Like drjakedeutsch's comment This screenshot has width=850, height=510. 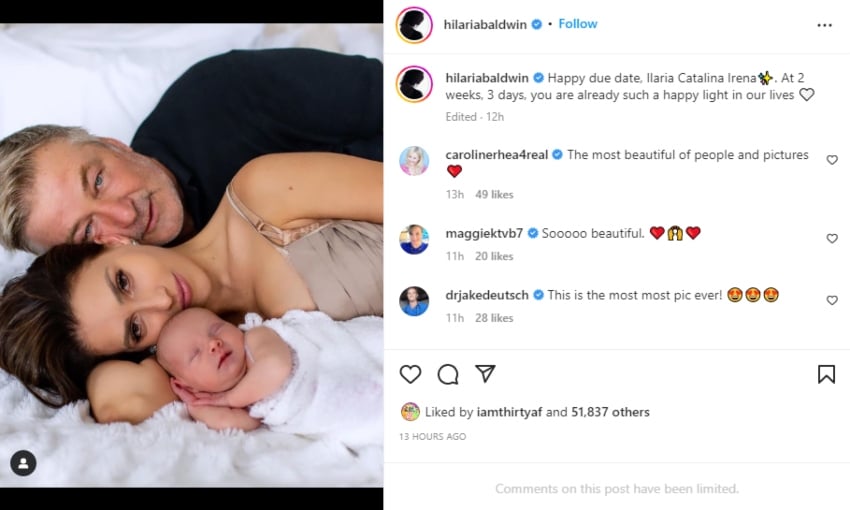[832, 300]
